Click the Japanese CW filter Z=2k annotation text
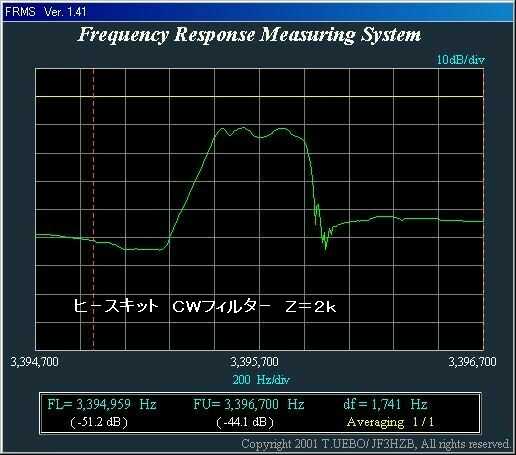This screenshot has width=516, height=455. click(x=205, y=306)
